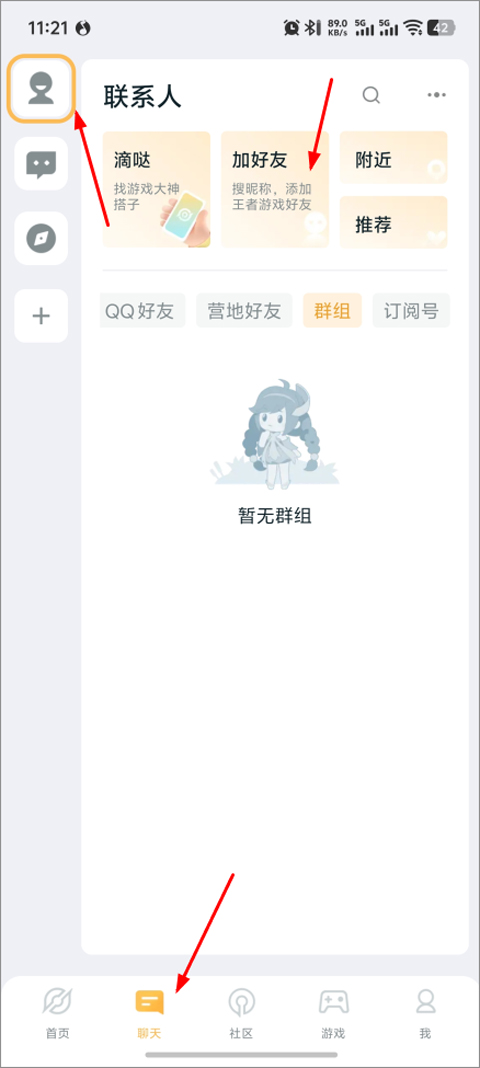Viewport: 480px width, 1068px height.
Task: Open 社区 community in bottom navigation
Action: coord(241,1014)
